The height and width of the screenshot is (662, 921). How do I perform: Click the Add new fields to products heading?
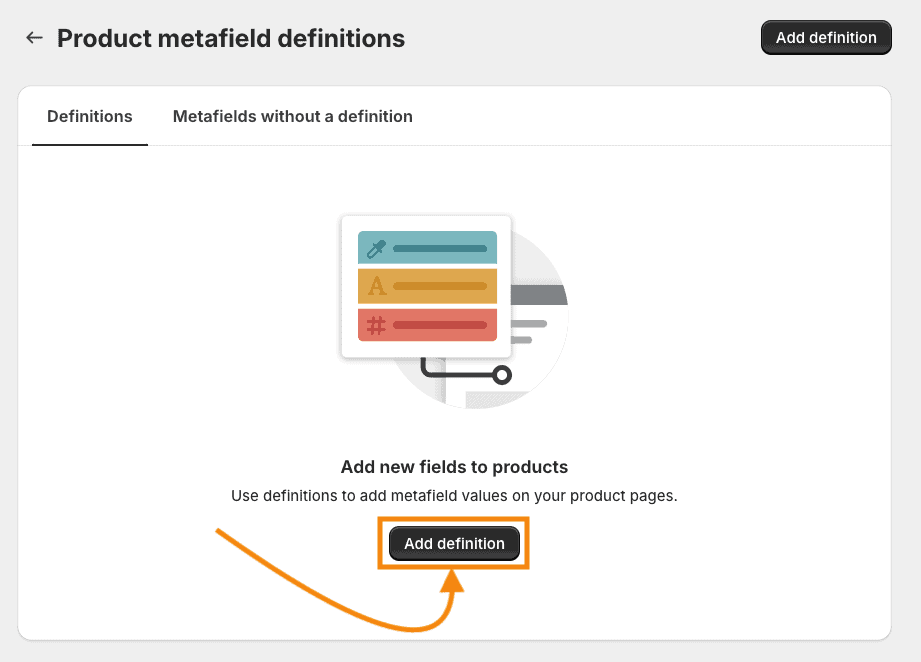pyautogui.click(x=454, y=466)
